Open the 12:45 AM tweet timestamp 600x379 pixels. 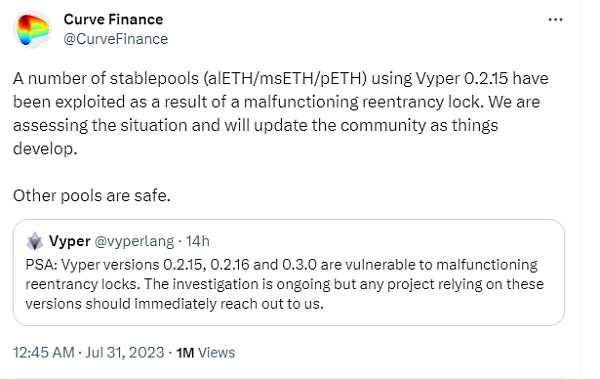(44, 353)
